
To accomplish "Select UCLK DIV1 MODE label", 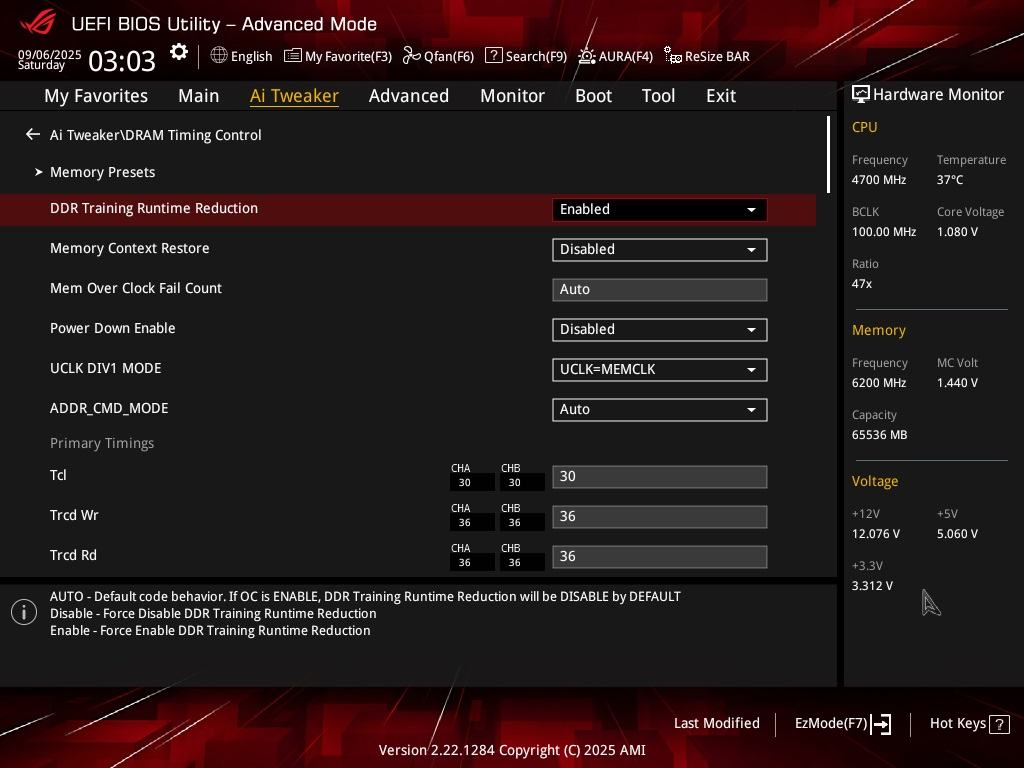I will (106, 368).
